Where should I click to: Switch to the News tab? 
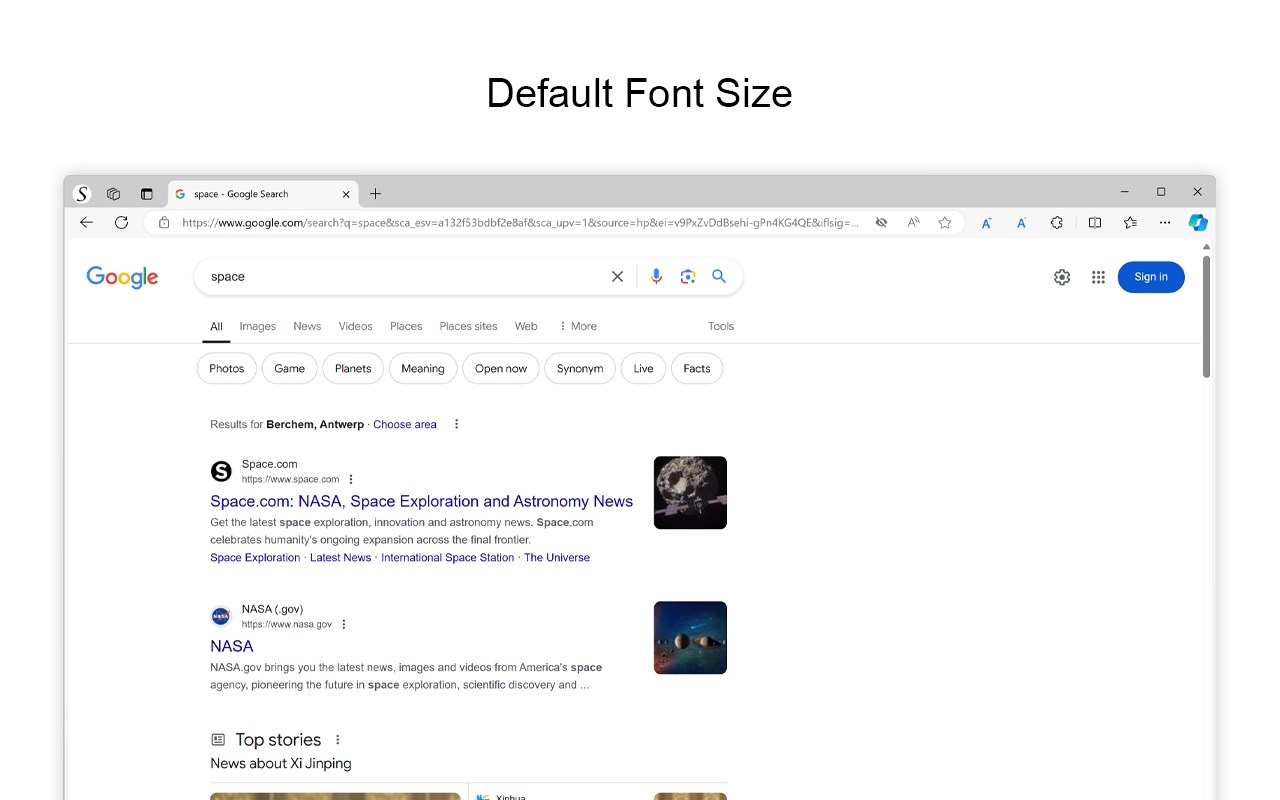point(307,326)
